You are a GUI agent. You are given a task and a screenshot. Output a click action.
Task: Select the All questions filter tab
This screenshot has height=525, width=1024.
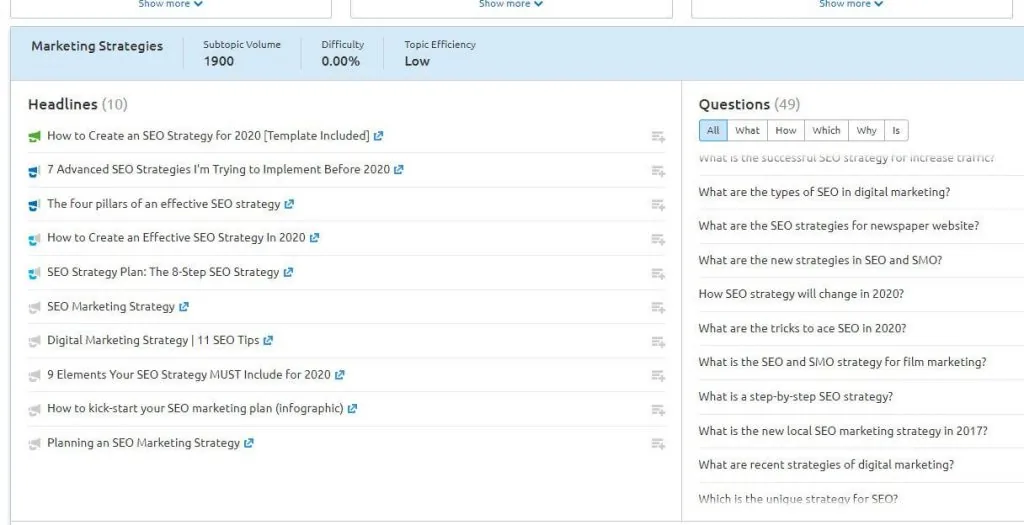[x=713, y=131]
